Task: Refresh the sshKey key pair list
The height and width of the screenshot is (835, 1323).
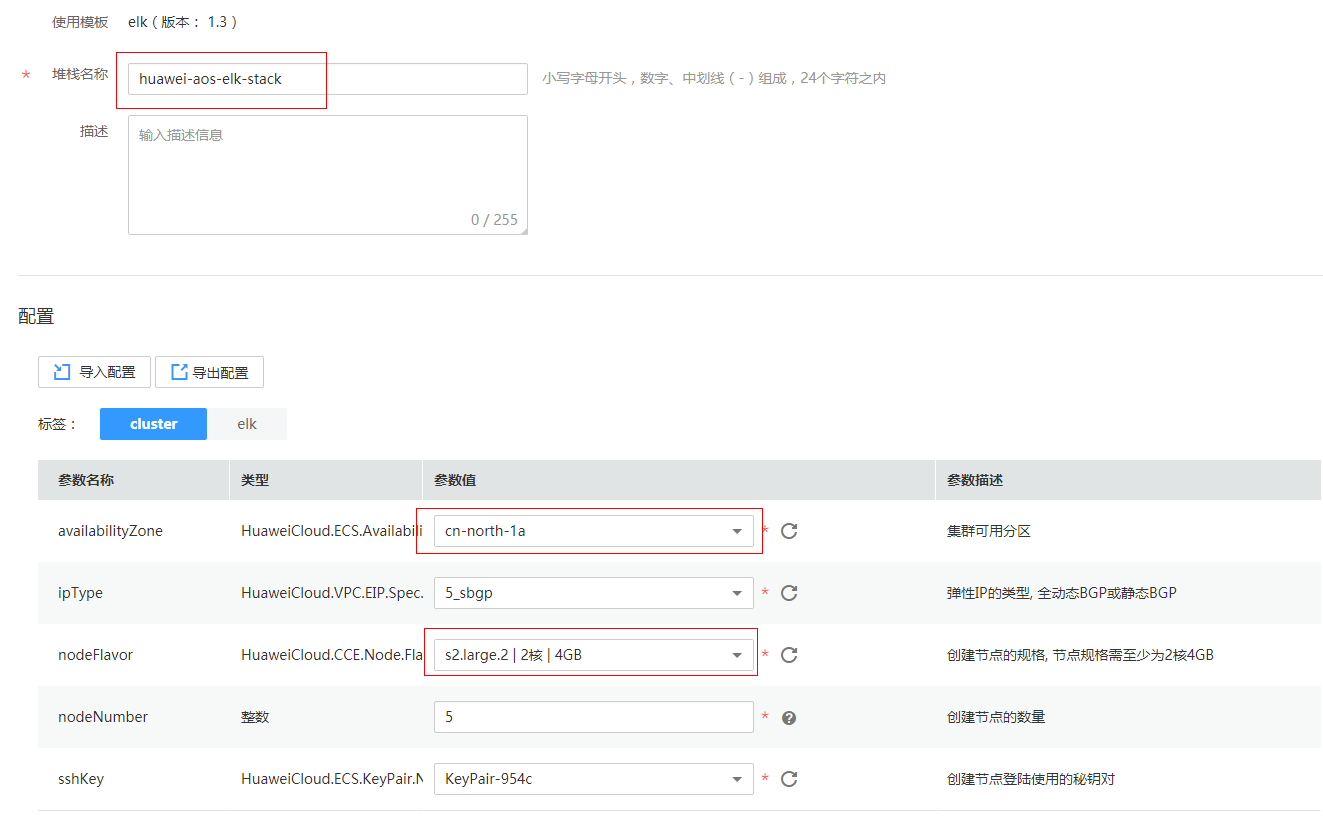Action: click(789, 779)
